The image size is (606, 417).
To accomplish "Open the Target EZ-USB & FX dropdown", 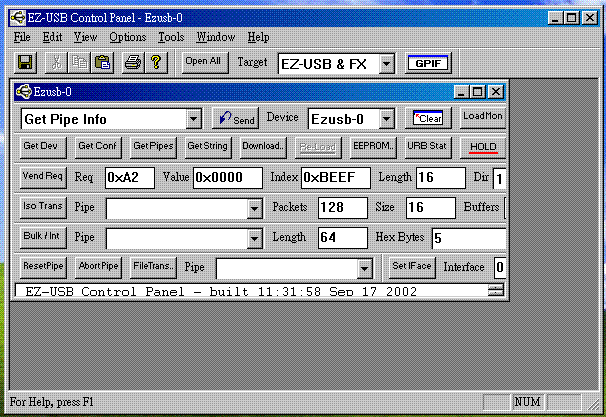I will click(386, 63).
